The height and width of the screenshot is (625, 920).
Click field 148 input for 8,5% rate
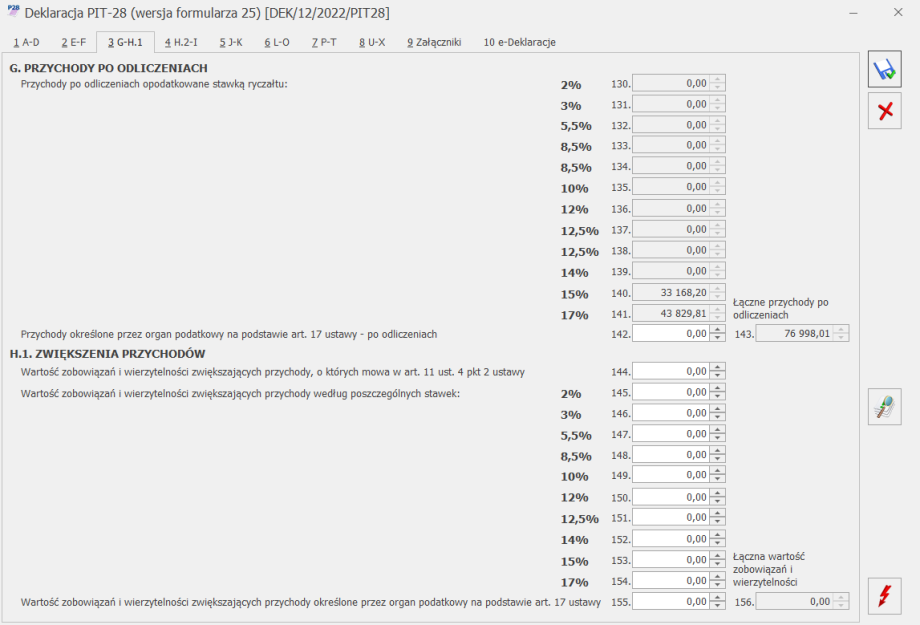coord(671,454)
